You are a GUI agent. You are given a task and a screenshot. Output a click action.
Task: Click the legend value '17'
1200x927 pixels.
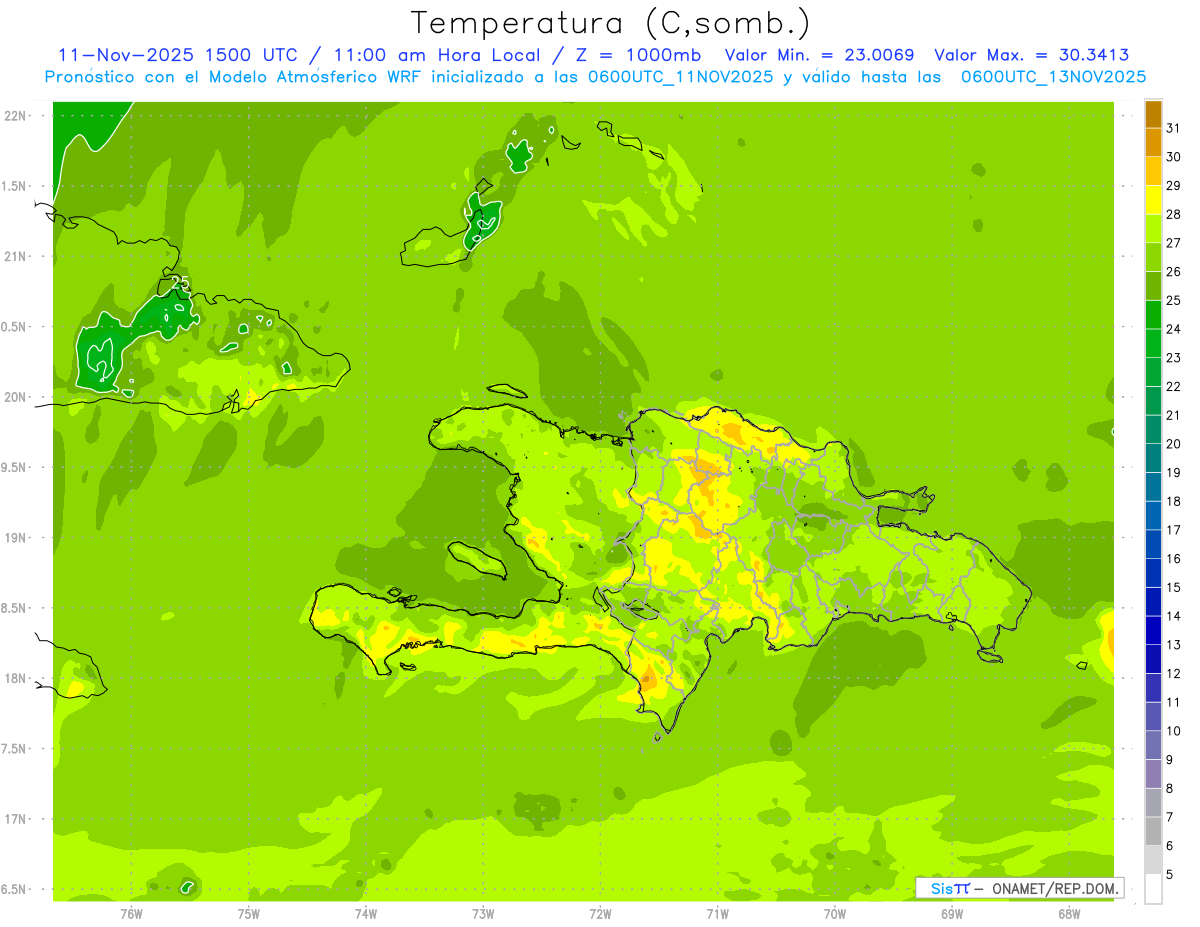1173,530
